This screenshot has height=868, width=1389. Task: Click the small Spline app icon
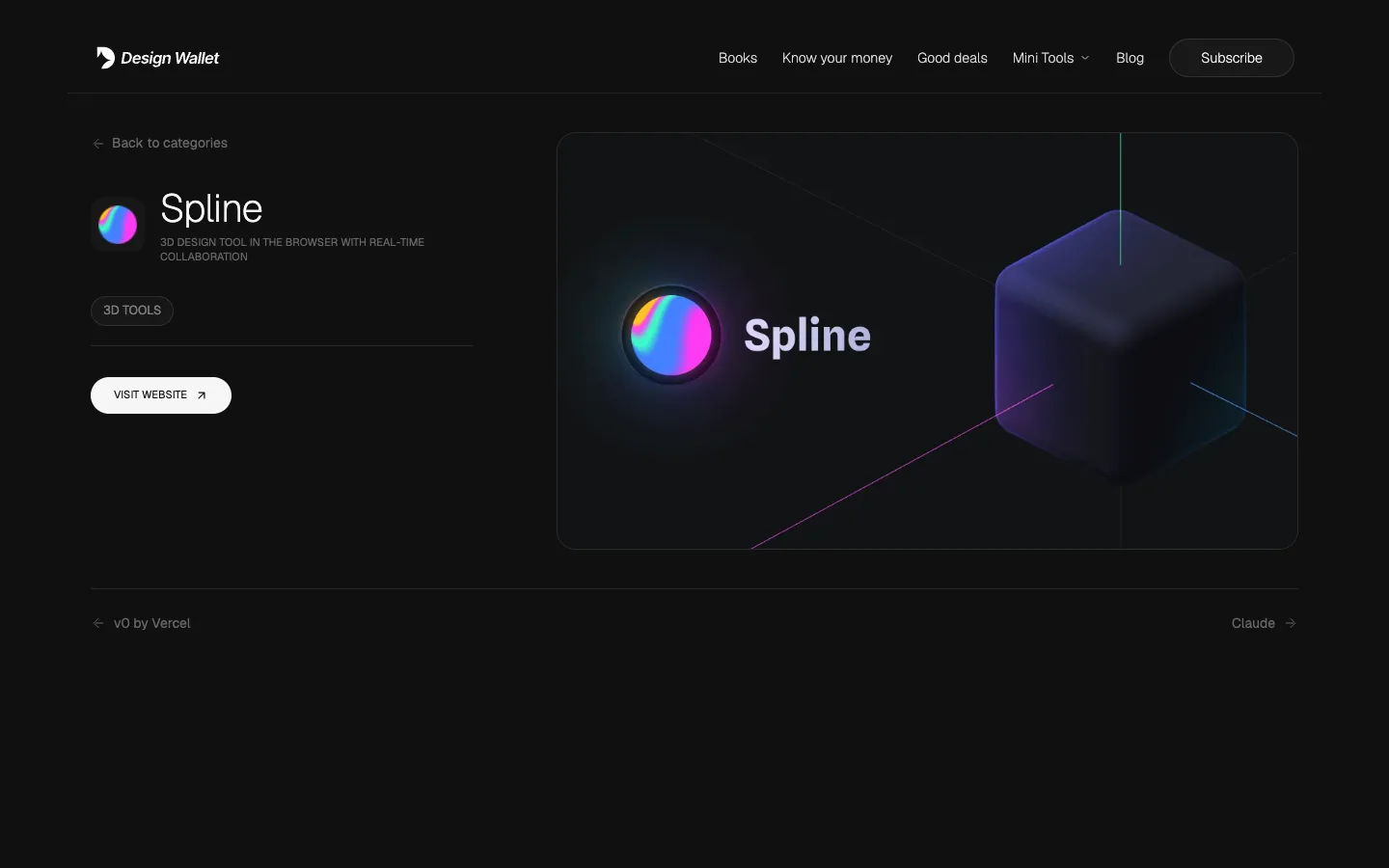(118, 225)
